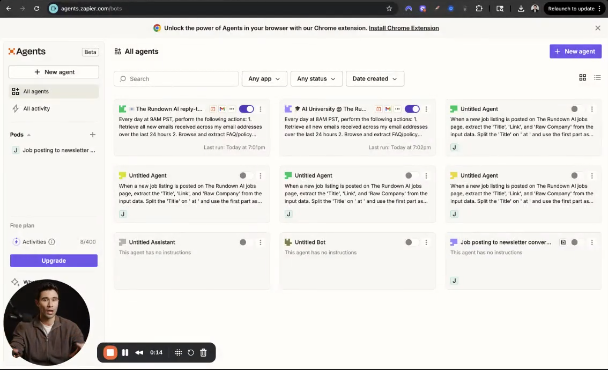Image resolution: width=608 pixels, height=370 pixels.
Task: Open The Rundown AI reply agent card title
Action: tap(169, 109)
